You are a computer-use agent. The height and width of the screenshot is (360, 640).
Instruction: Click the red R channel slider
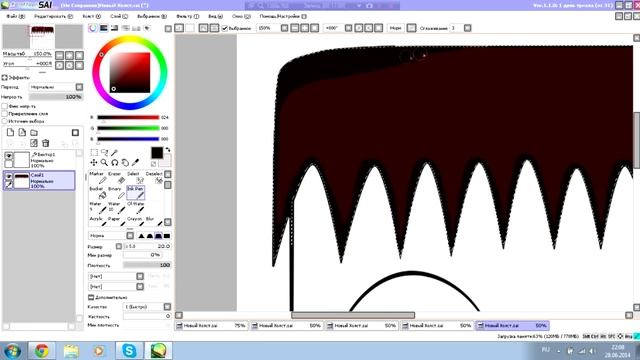(128, 118)
